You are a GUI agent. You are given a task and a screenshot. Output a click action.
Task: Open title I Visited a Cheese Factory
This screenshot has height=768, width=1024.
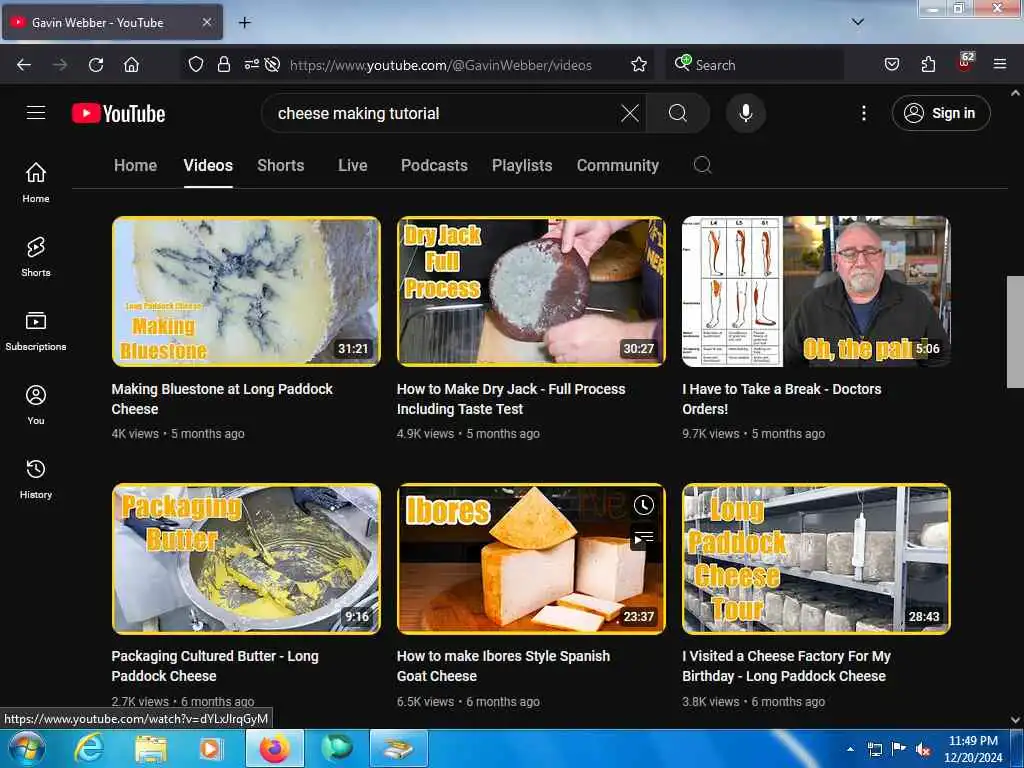786,666
